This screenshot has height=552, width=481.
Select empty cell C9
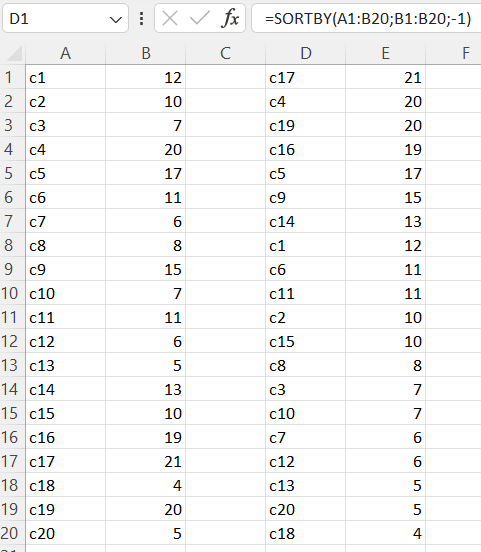[226, 269]
